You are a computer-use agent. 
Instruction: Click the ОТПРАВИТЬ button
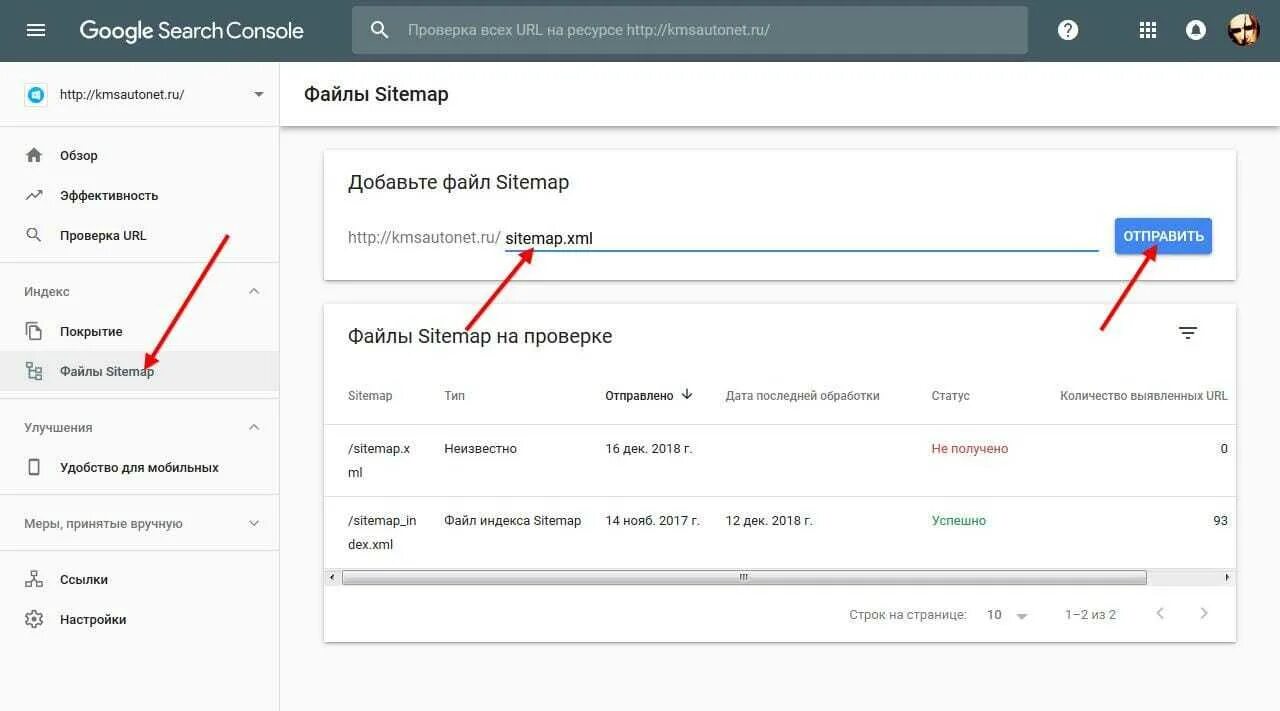(1163, 236)
